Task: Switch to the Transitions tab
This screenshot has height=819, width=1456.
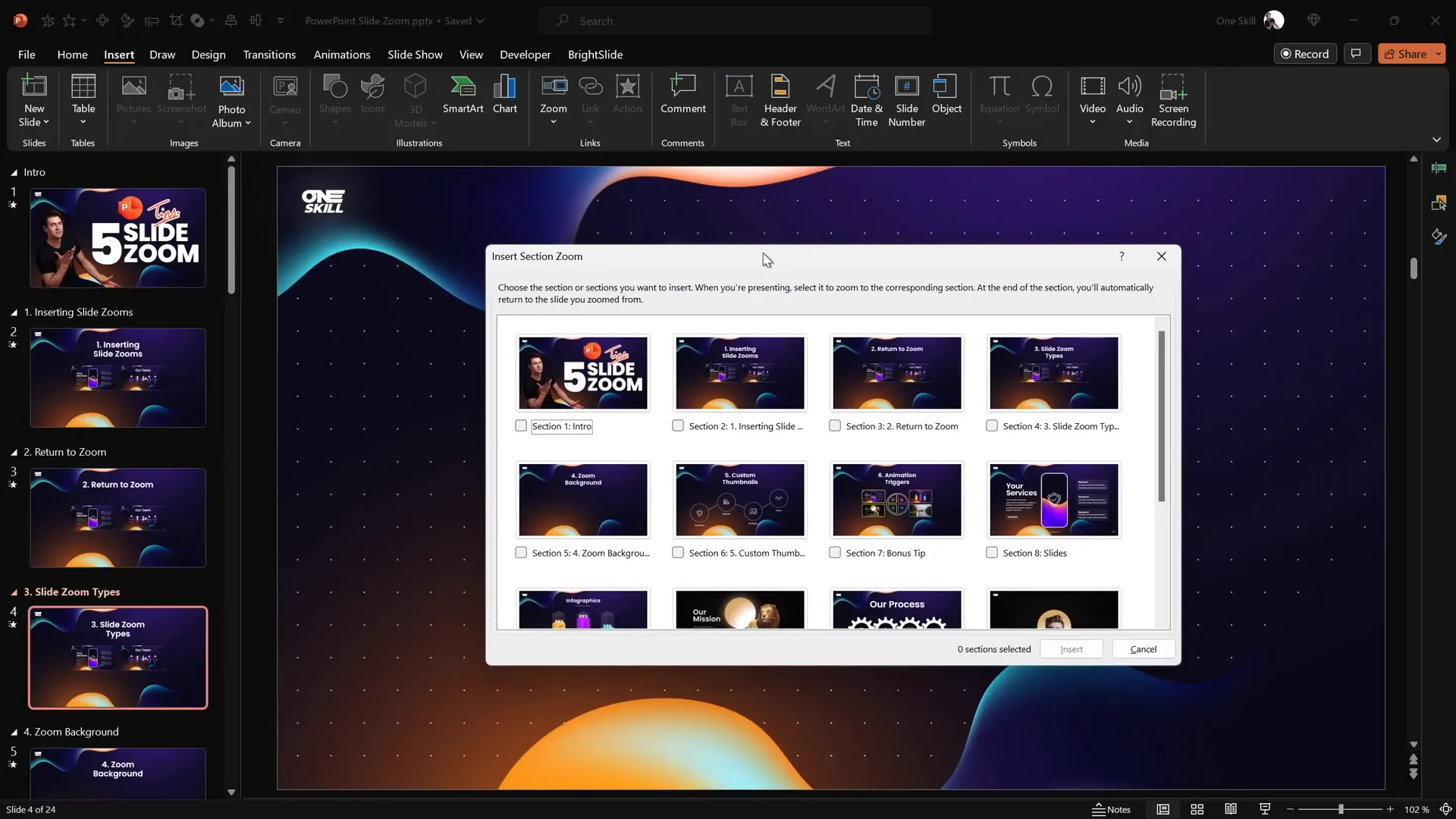Action: tap(269, 55)
